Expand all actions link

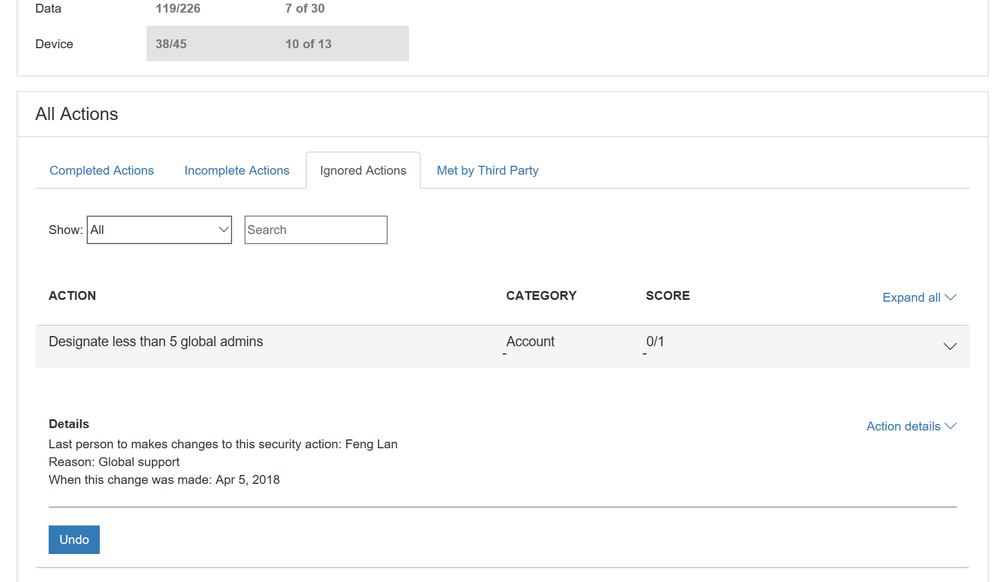click(919, 297)
